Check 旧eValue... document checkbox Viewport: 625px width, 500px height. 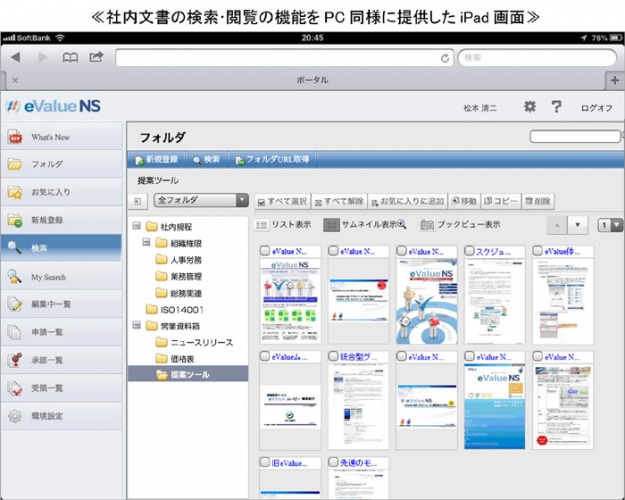(x=265, y=462)
